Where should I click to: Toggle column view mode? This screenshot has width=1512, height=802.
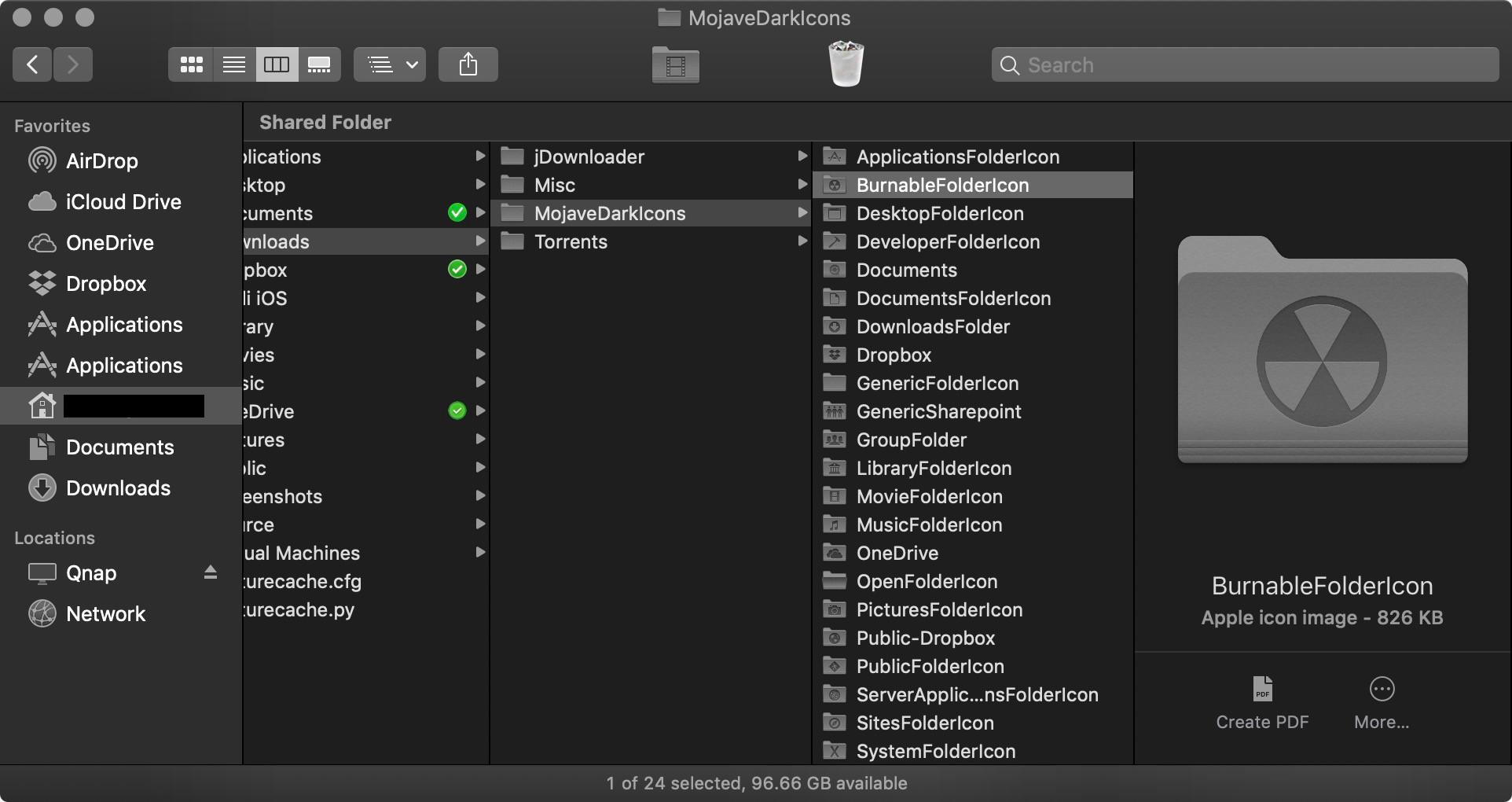tap(276, 64)
